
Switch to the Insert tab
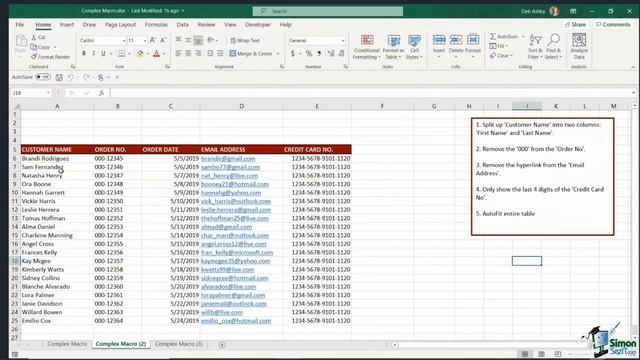67,24
